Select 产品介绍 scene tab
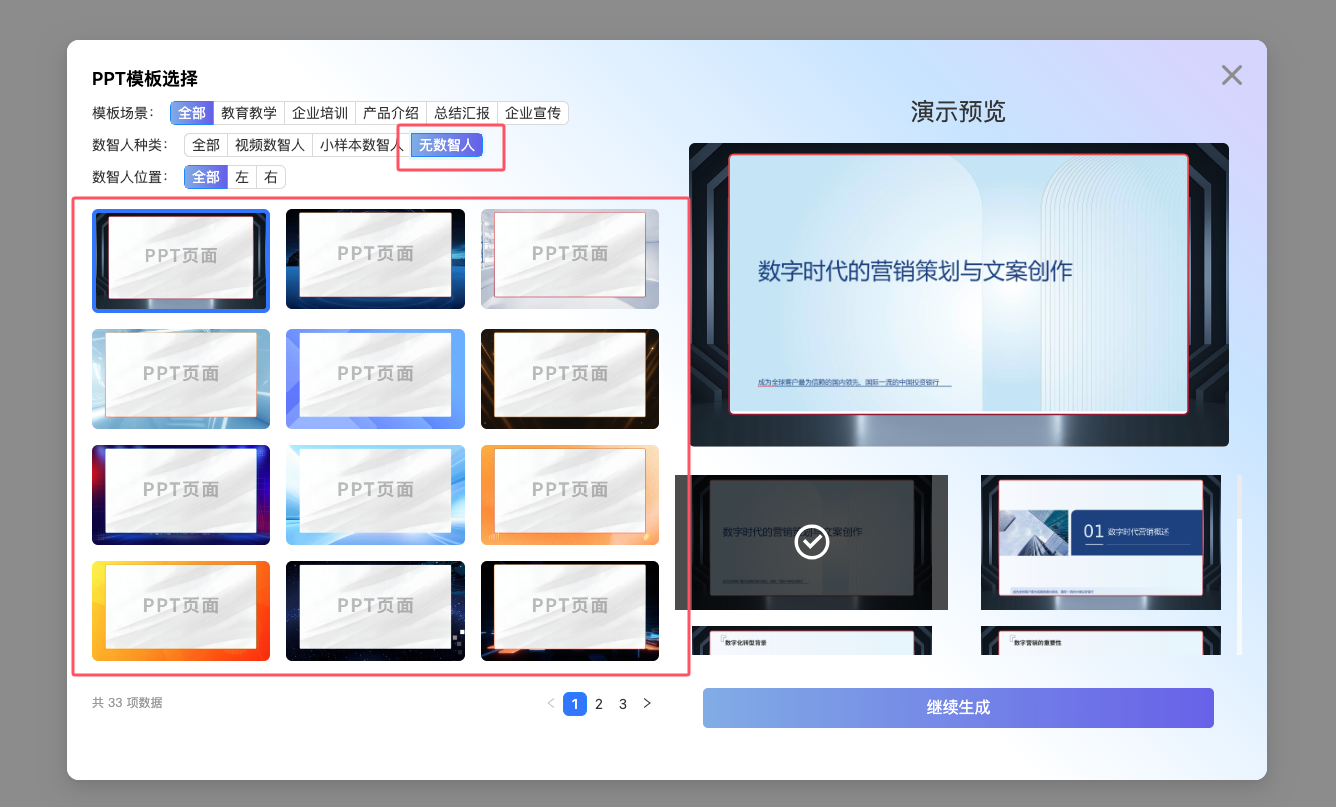This screenshot has height=807, width=1336. pyautogui.click(x=391, y=113)
